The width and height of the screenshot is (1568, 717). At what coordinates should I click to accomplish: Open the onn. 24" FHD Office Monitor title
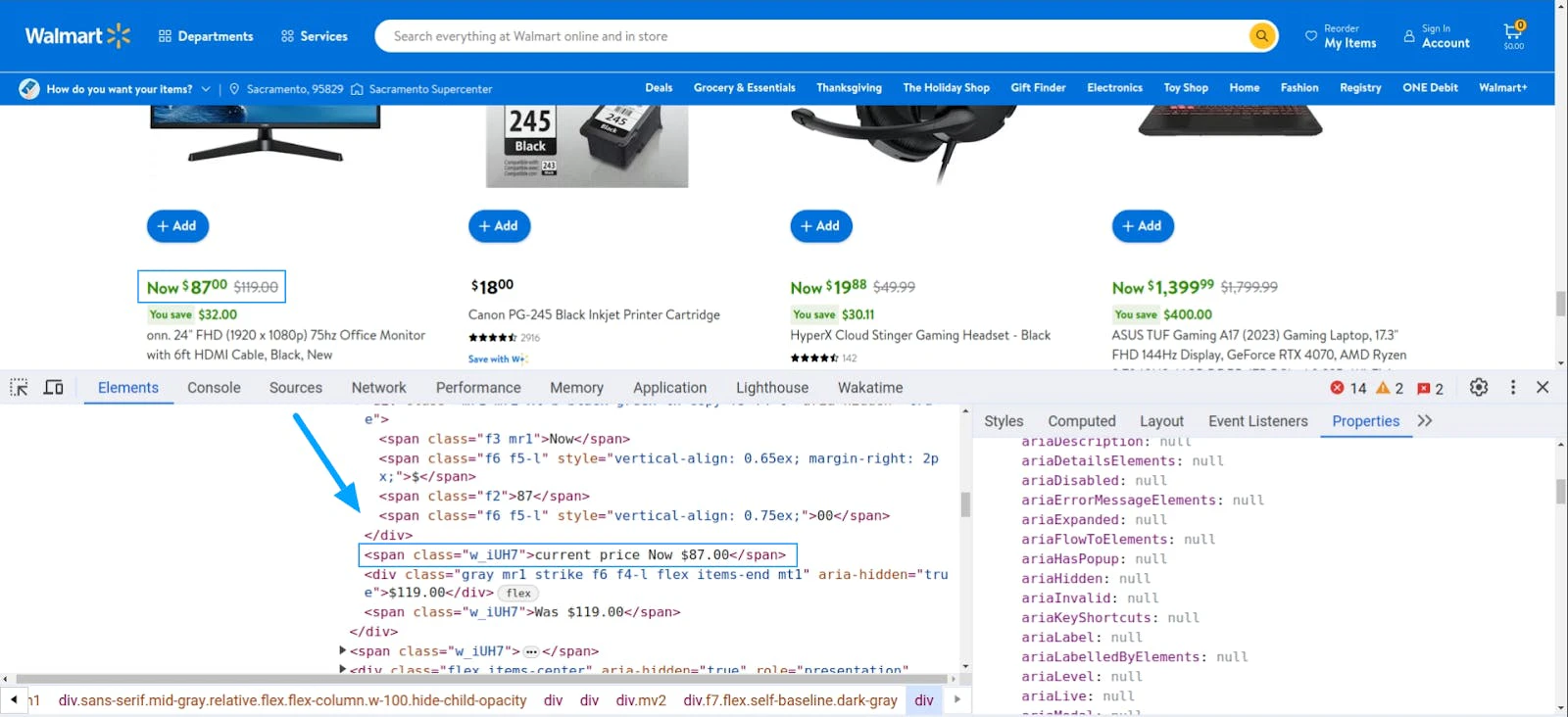pos(286,345)
